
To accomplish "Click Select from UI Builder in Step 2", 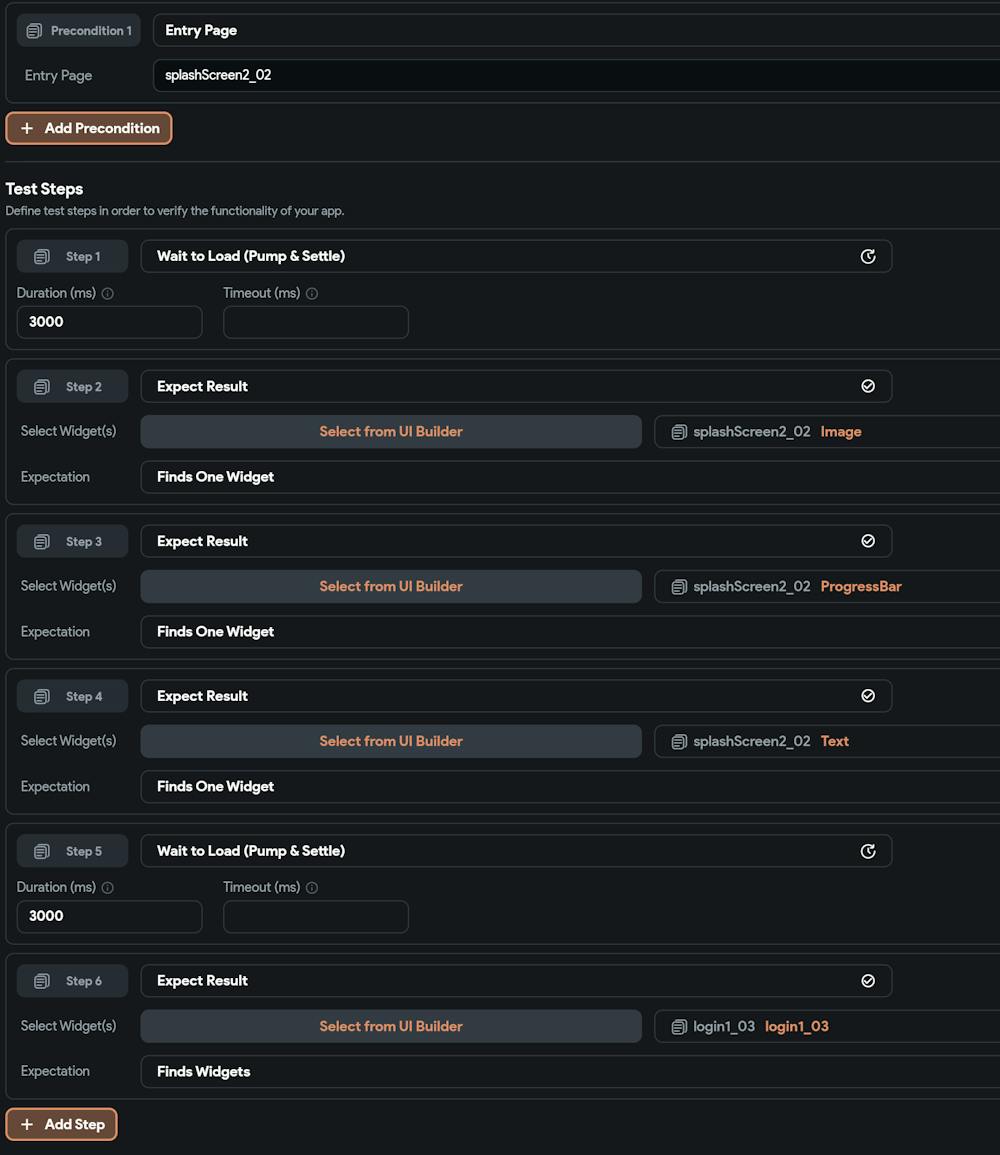I will tap(391, 432).
